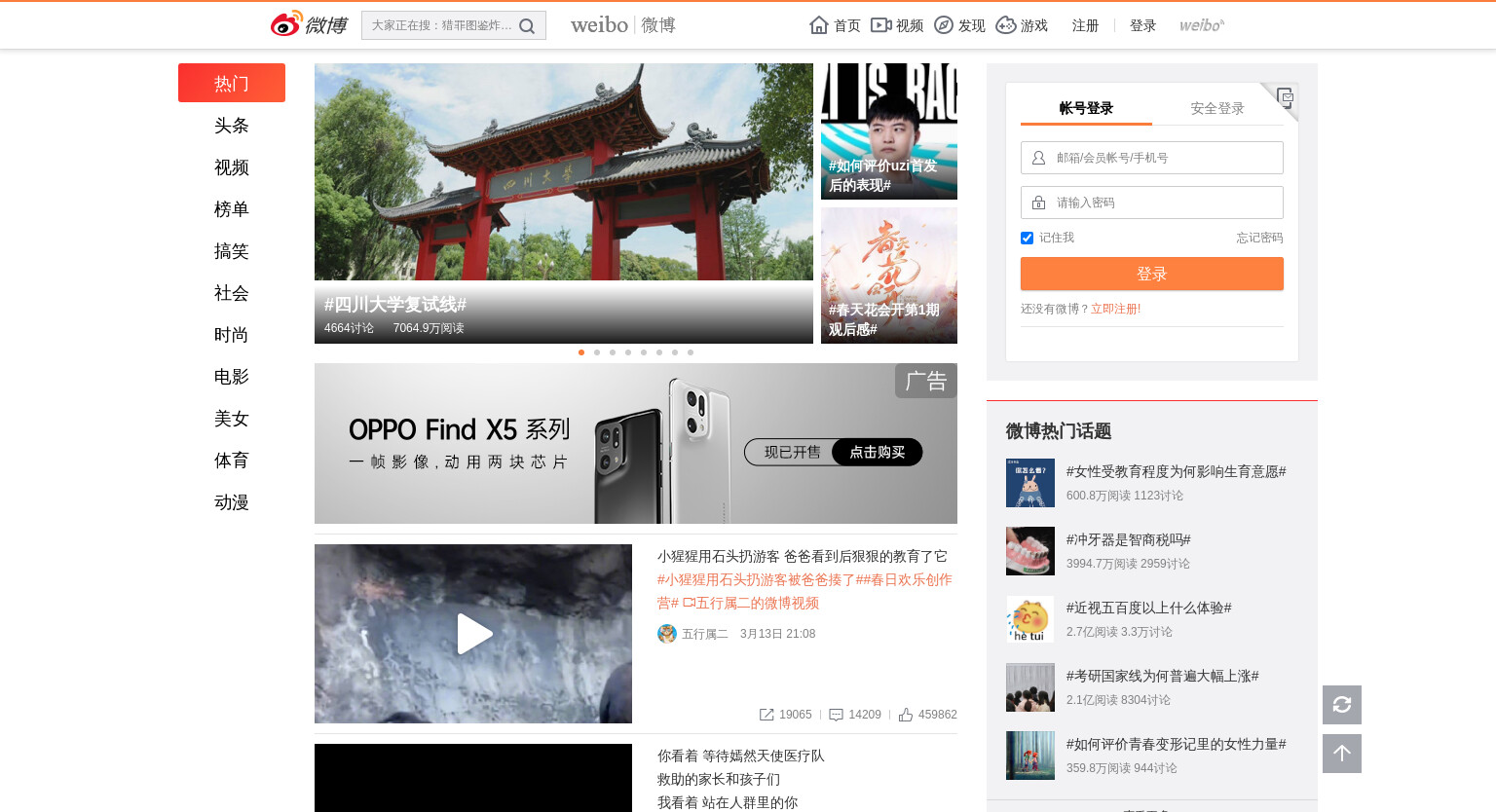The width and height of the screenshot is (1496, 812).
Task: Click the refresh page floating icon
Action: coord(1342,705)
